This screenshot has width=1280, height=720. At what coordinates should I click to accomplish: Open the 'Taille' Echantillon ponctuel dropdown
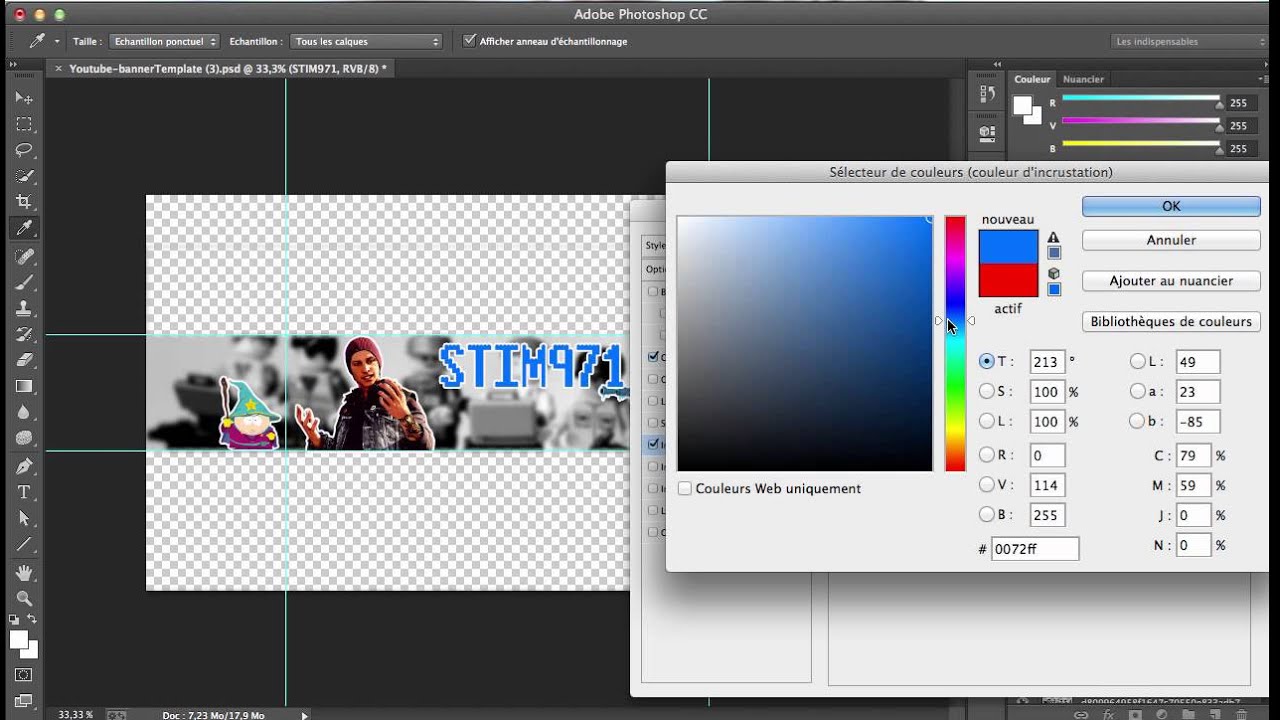click(x=165, y=41)
